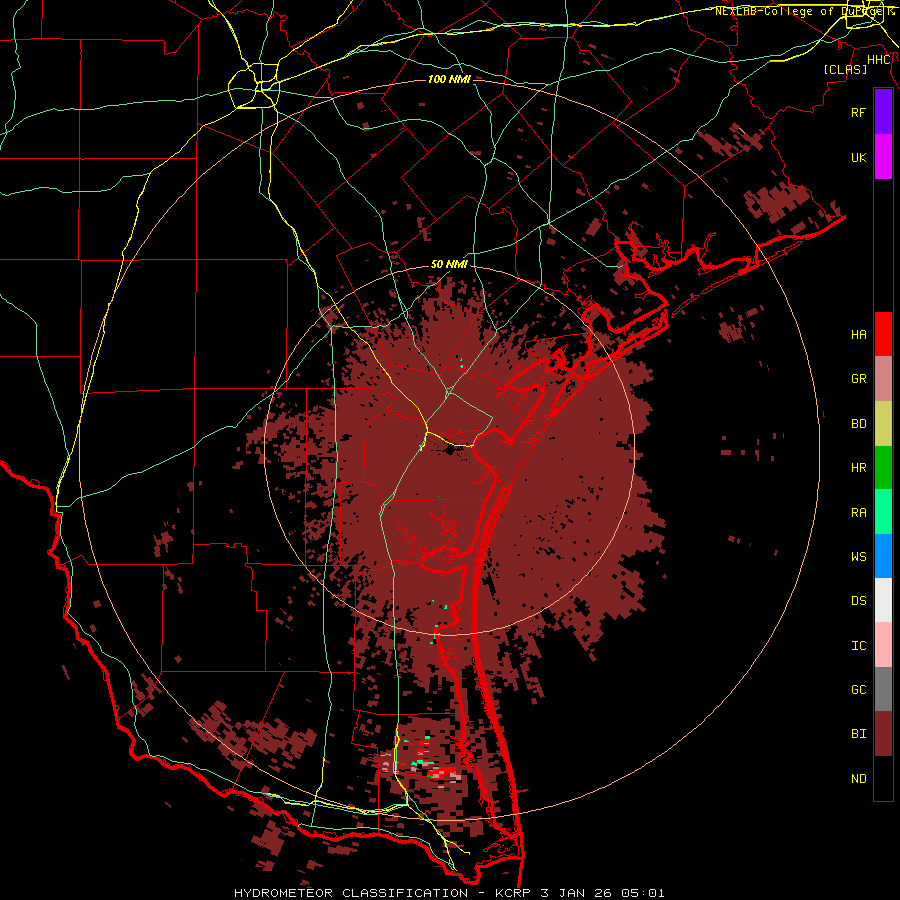Click the DS white legend swatch

coord(883,600)
